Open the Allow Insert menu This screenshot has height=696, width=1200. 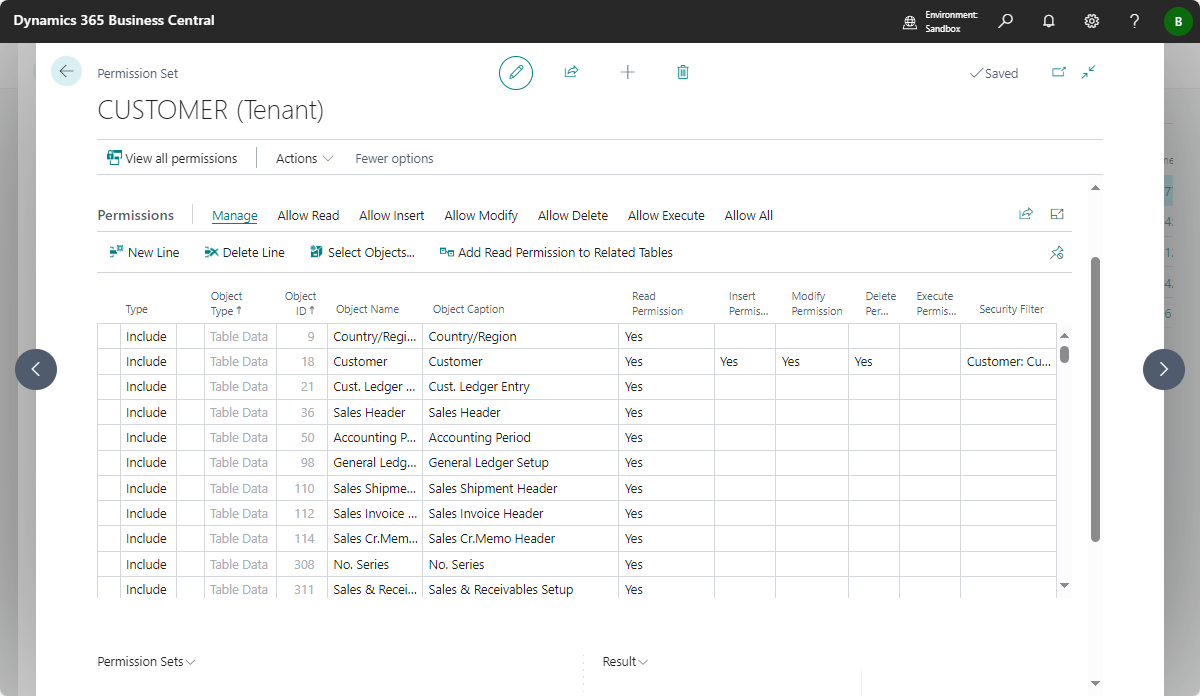click(x=392, y=215)
